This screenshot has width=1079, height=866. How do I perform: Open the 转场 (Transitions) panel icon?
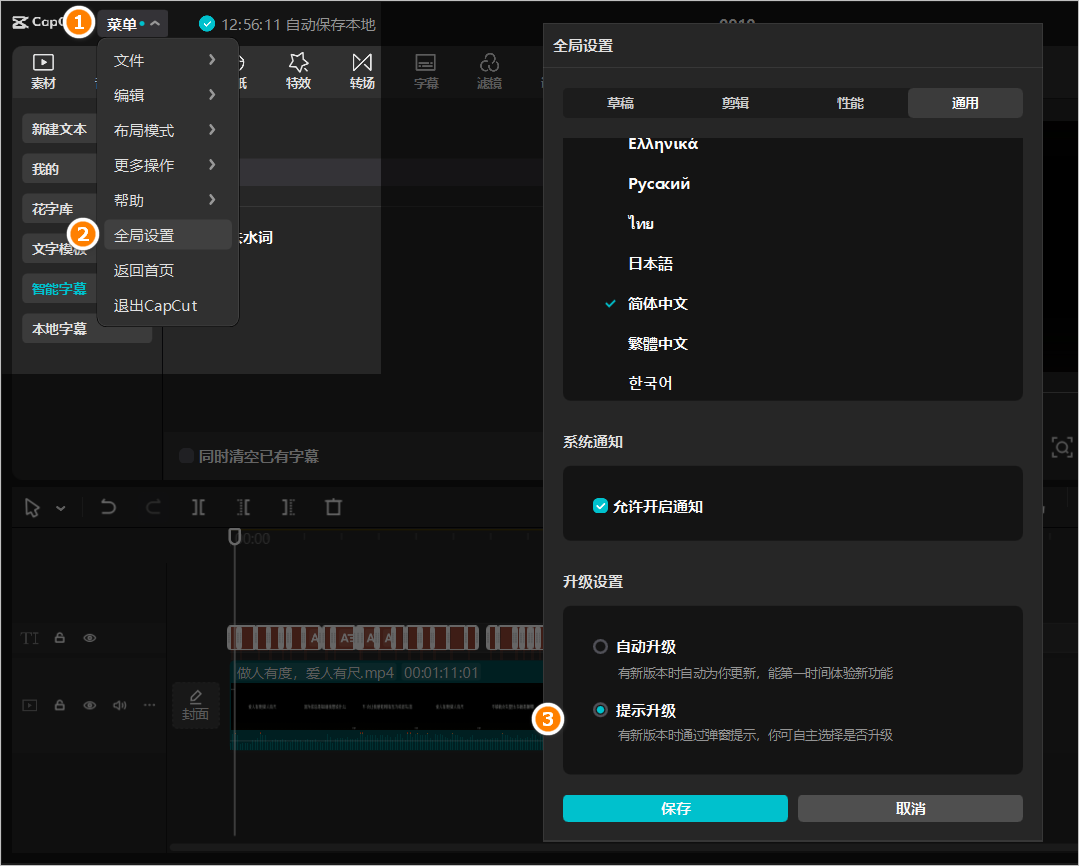[x=362, y=71]
